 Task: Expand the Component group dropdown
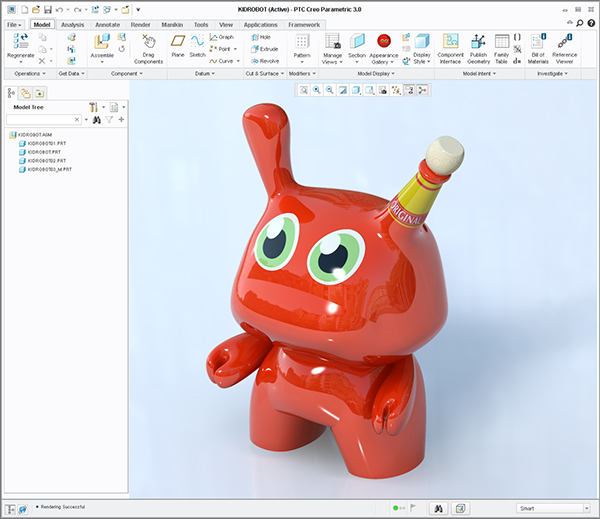click(x=127, y=73)
